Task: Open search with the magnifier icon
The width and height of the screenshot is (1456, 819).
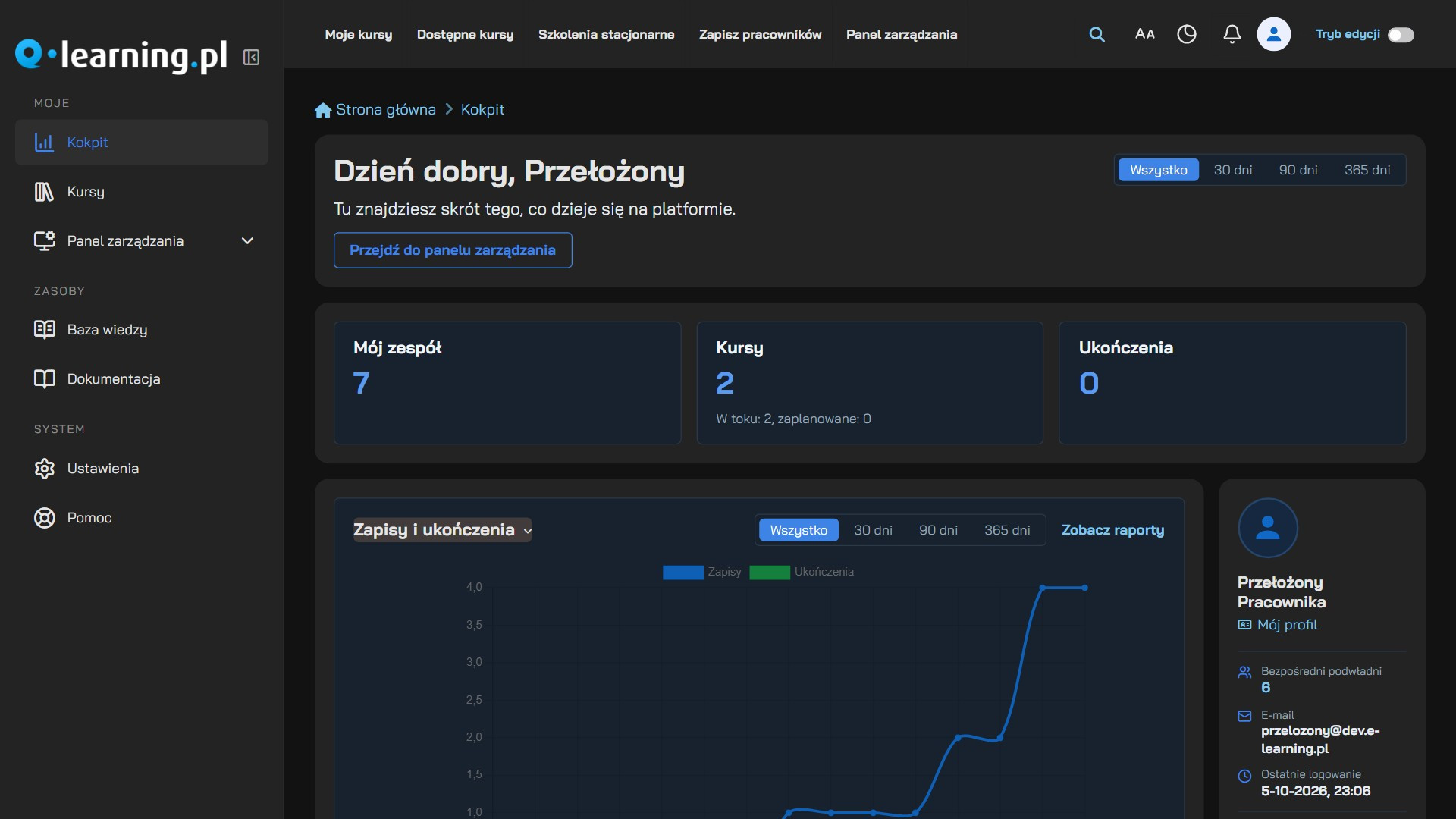Action: tap(1097, 34)
